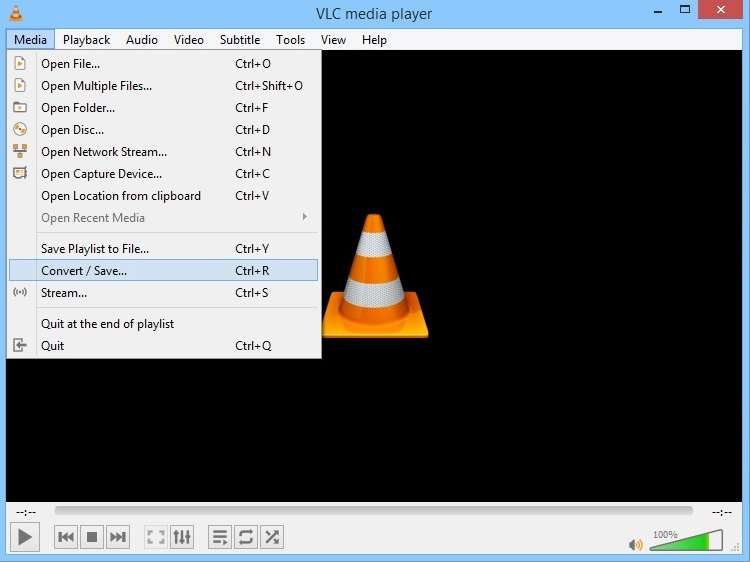
Task: Click the large VLC cone in video area
Action: (375, 275)
